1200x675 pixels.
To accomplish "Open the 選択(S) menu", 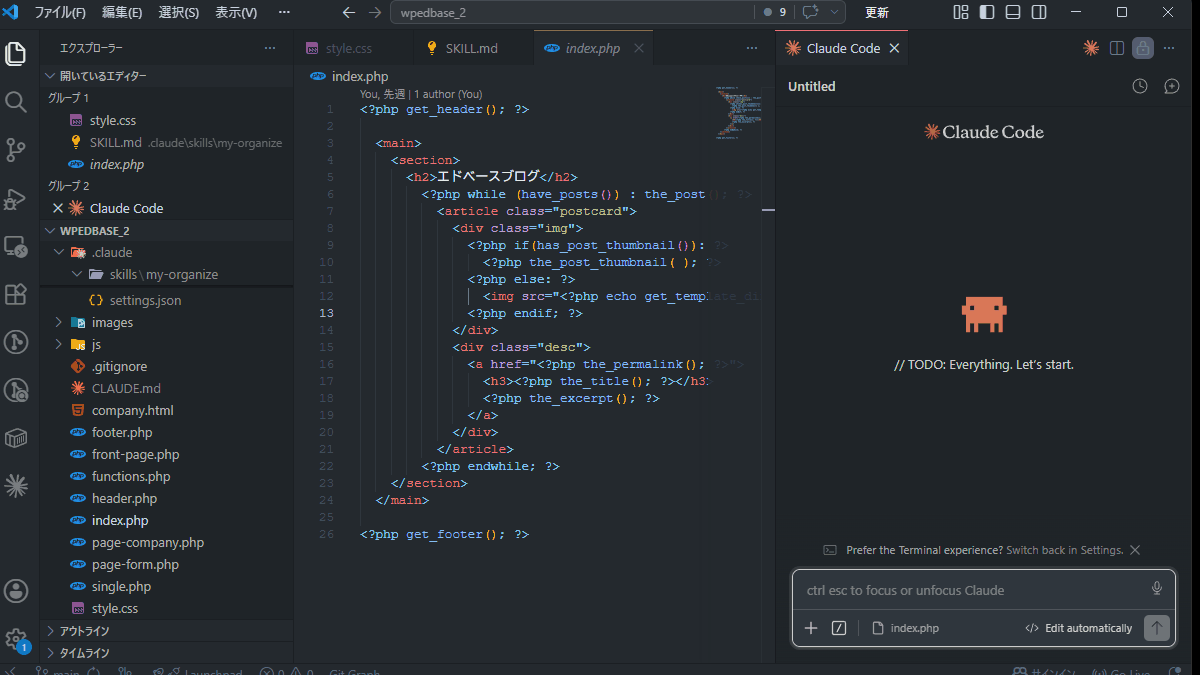I will click(179, 13).
